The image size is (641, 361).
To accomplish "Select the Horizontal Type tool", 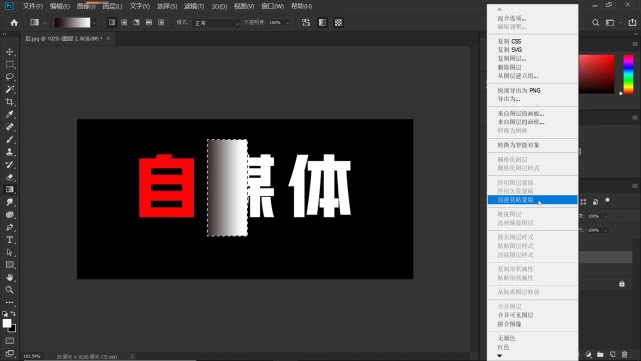I will point(10,240).
